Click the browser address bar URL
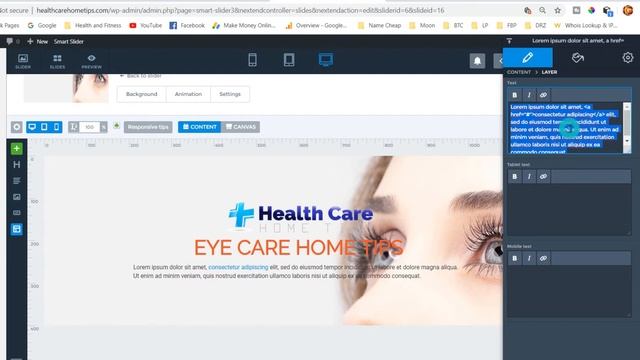The width and height of the screenshot is (640, 360). point(240,10)
